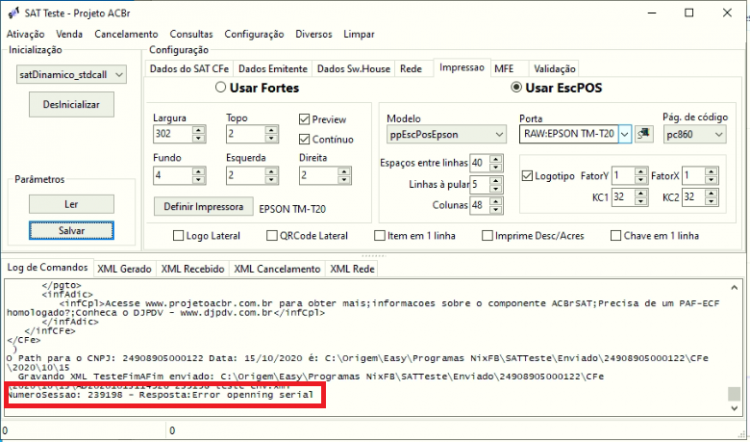Click the Linhas à pular stepper
This screenshot has height=442, width=750.
496,184
